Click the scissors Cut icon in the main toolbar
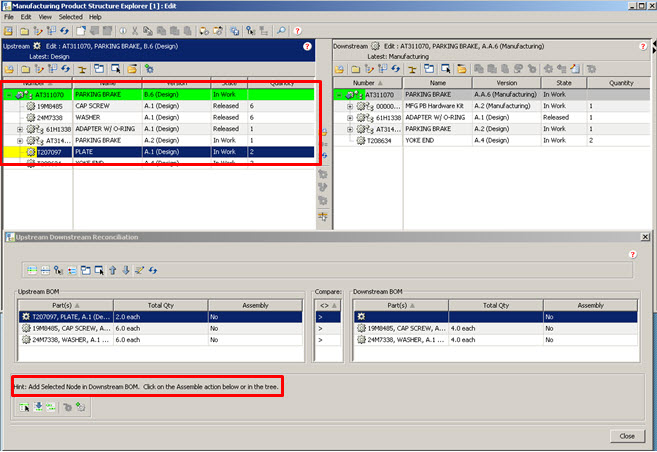 coord(135,31)
